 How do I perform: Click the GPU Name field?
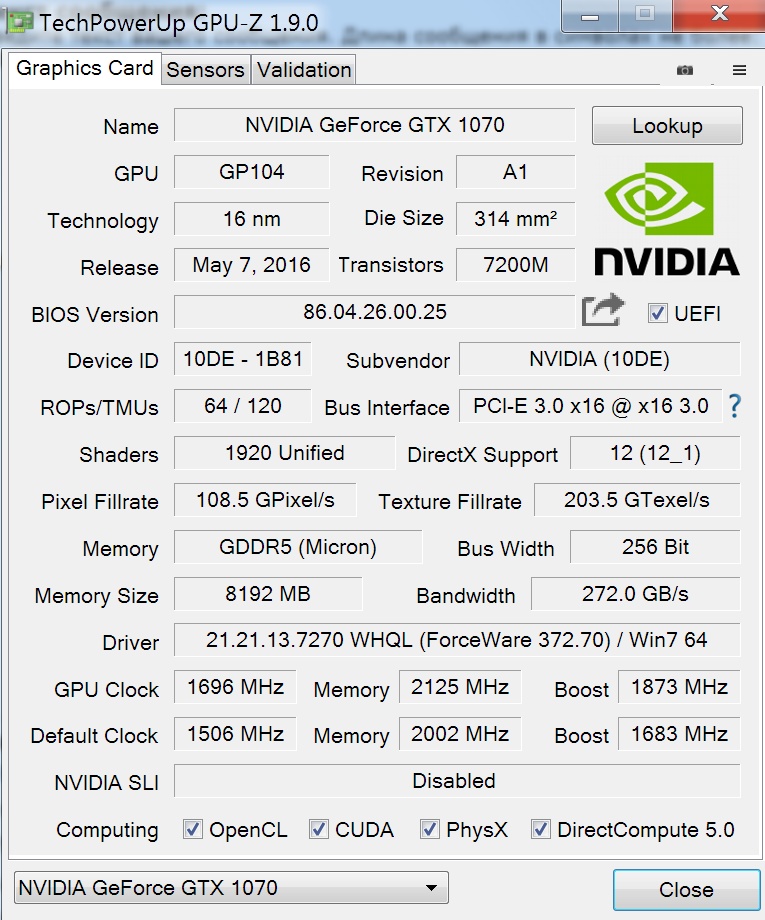(375, 126)
